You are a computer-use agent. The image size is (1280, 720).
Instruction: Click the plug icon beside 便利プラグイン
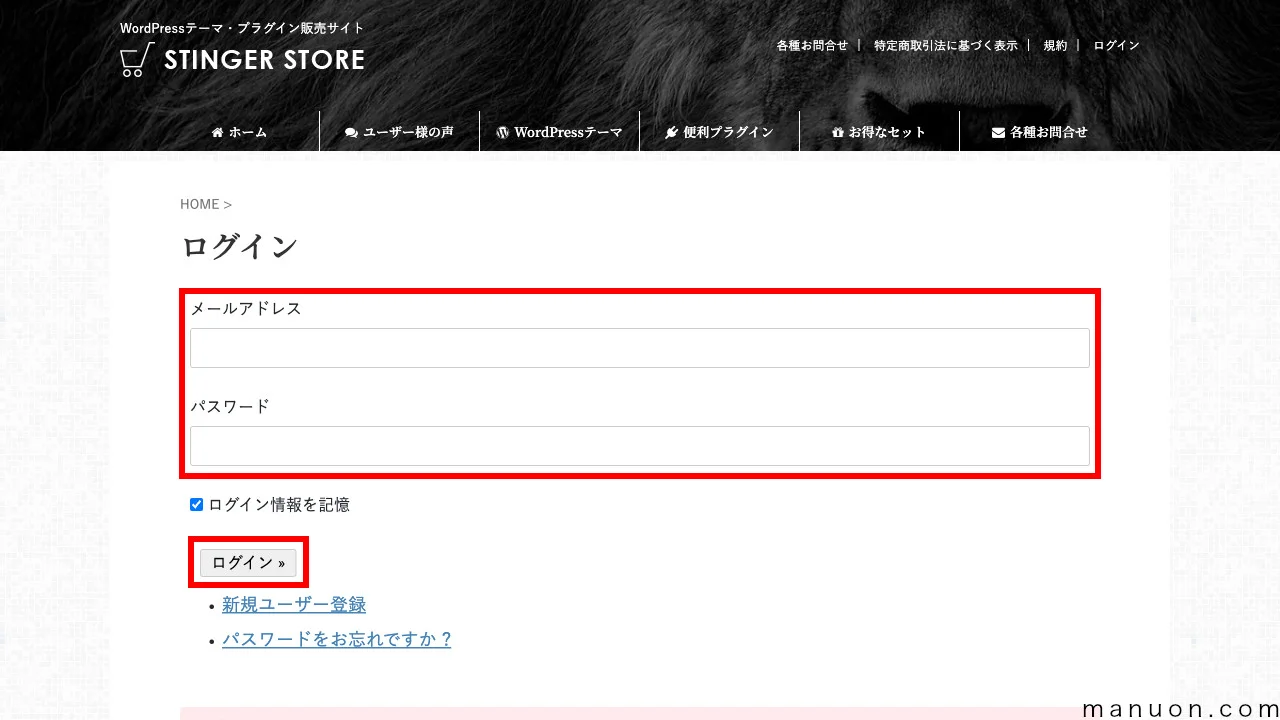pyautogui.click(x=672, y=132)
